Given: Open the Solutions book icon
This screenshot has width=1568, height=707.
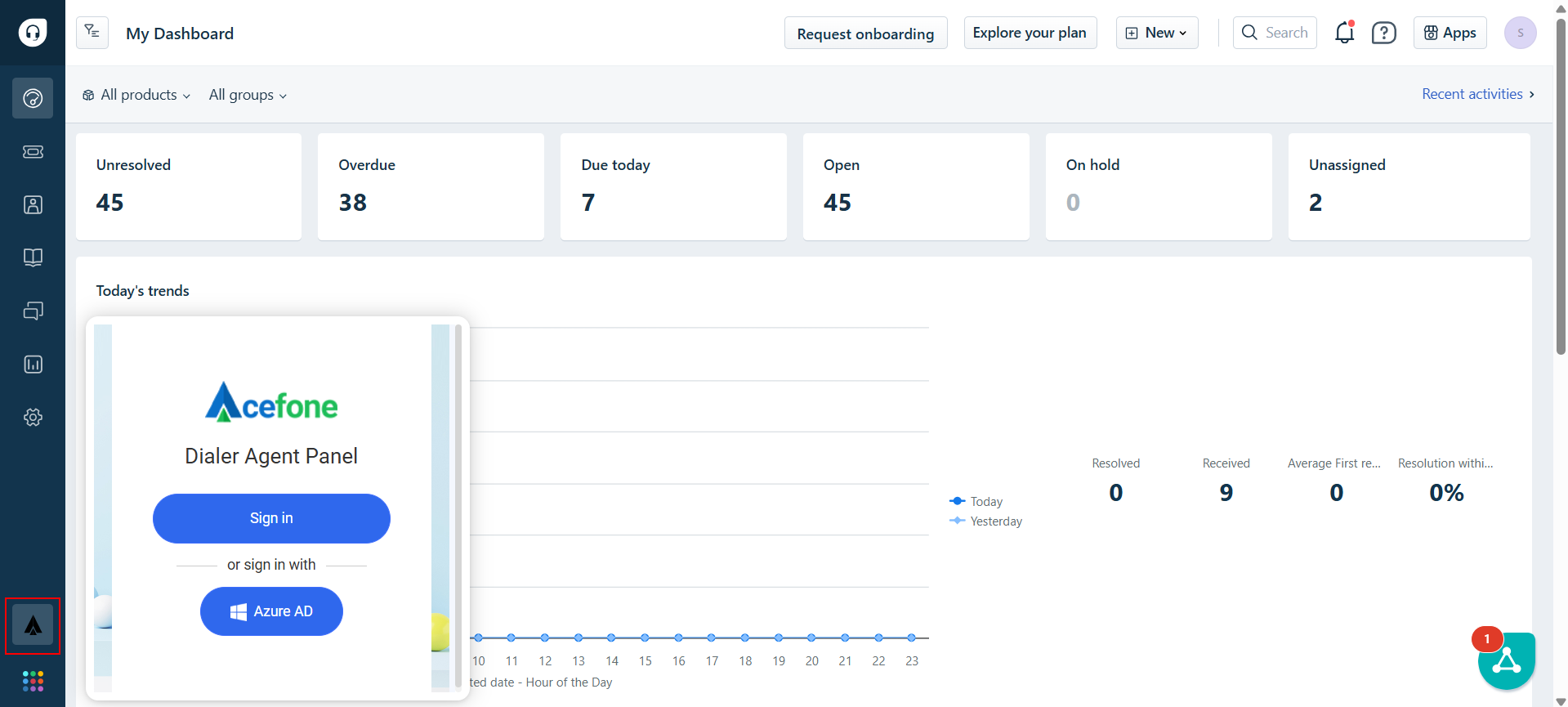Looking at the screenshot, I should point(33,257).
